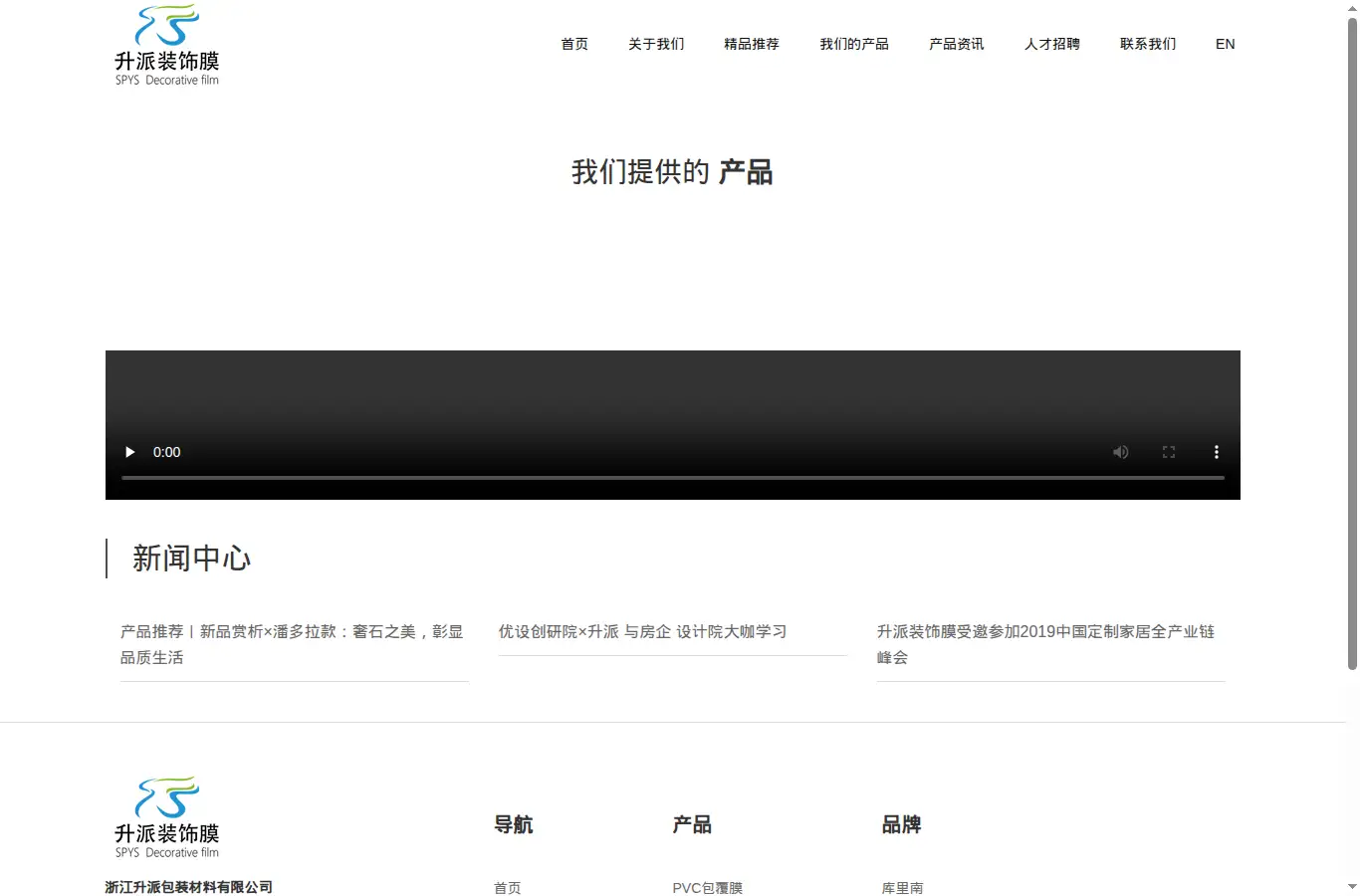Open 联系我们 in navigation
The width and height of the screenshot is (1360, 896).
1148,44
